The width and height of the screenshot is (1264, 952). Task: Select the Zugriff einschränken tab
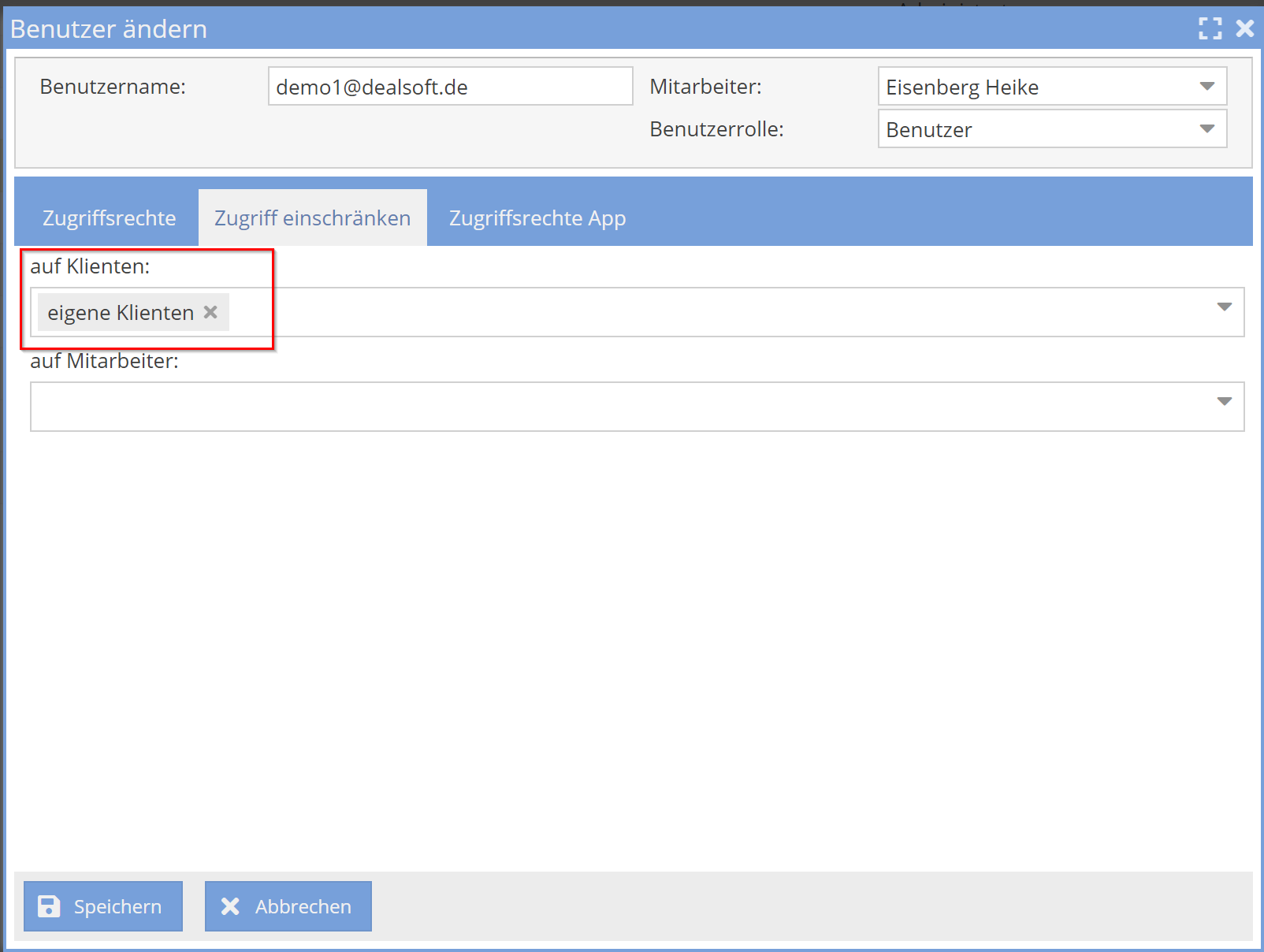(x=312, y=218)
